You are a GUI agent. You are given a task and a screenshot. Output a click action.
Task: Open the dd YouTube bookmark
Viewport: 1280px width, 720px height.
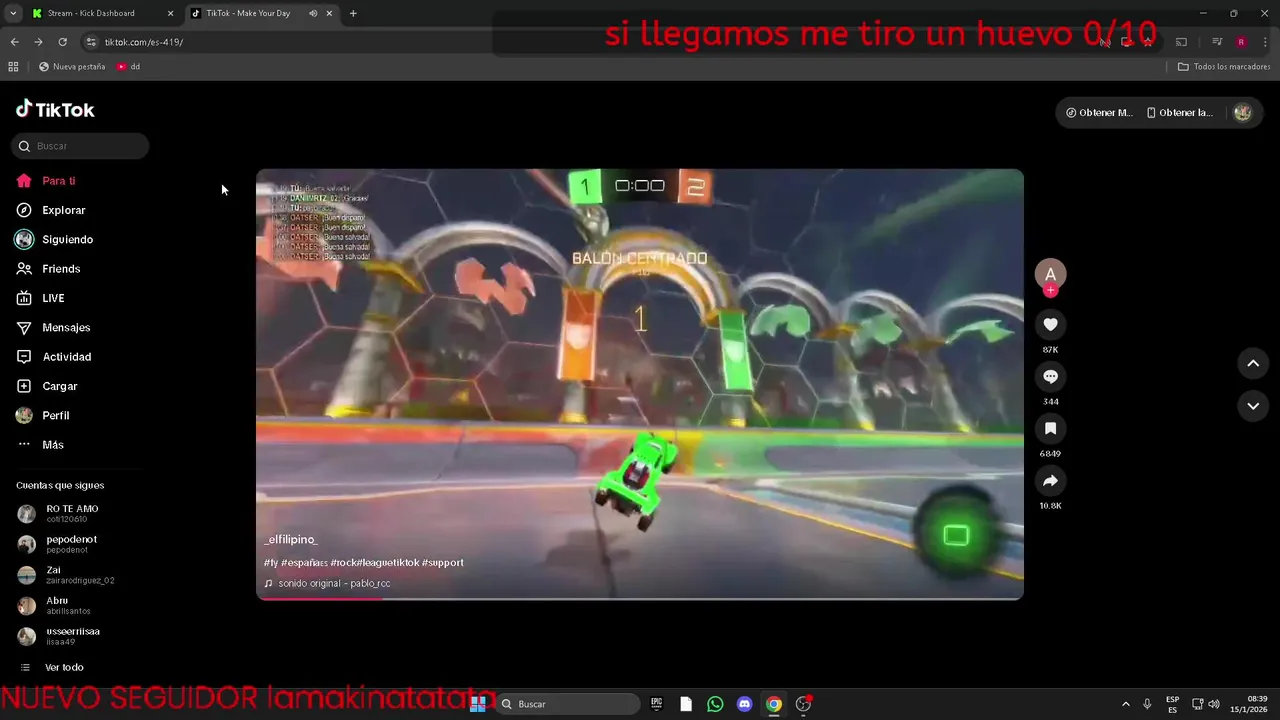128,67
